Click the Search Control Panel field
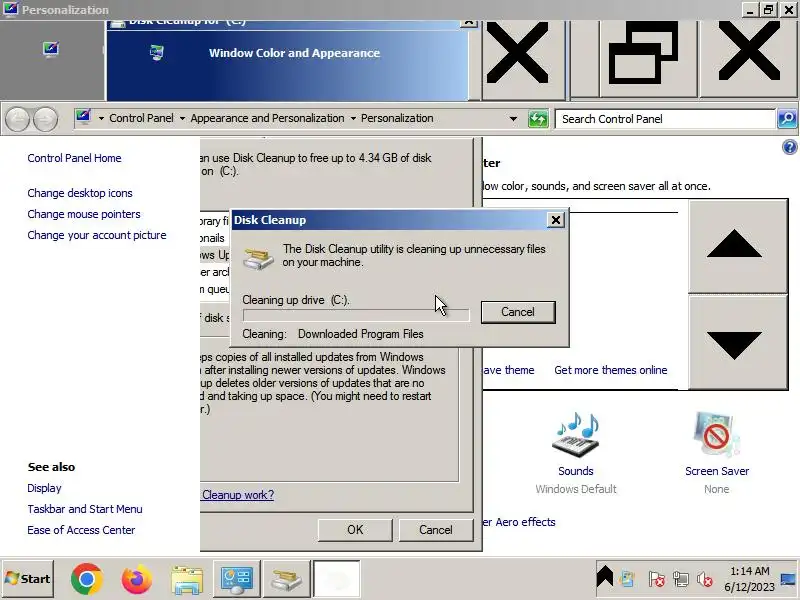 665,119
